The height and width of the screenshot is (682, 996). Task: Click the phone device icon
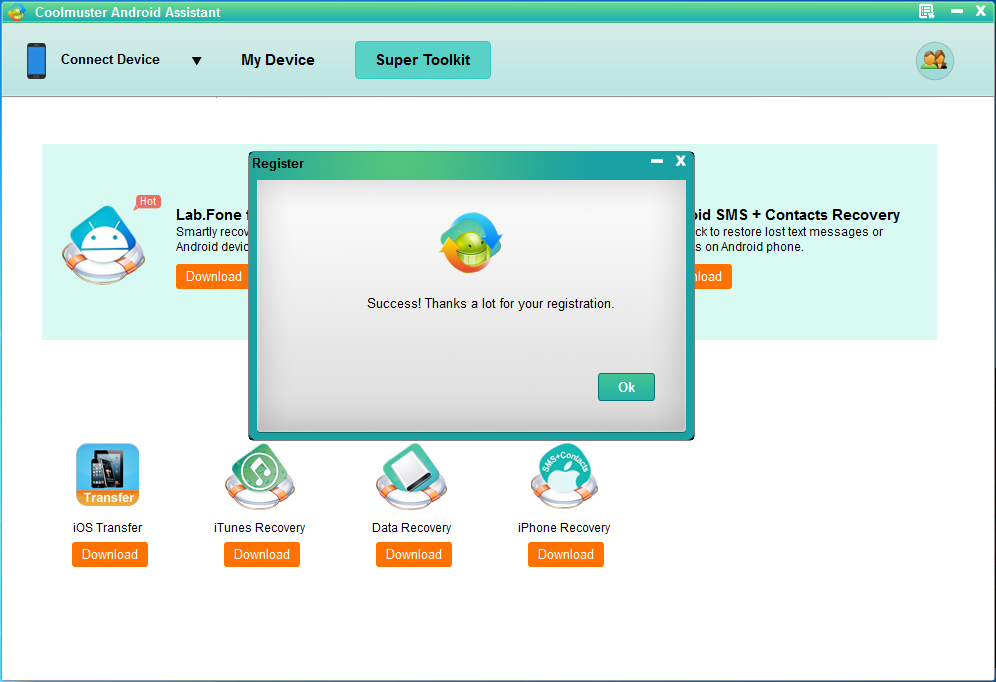tap(37, 61)
